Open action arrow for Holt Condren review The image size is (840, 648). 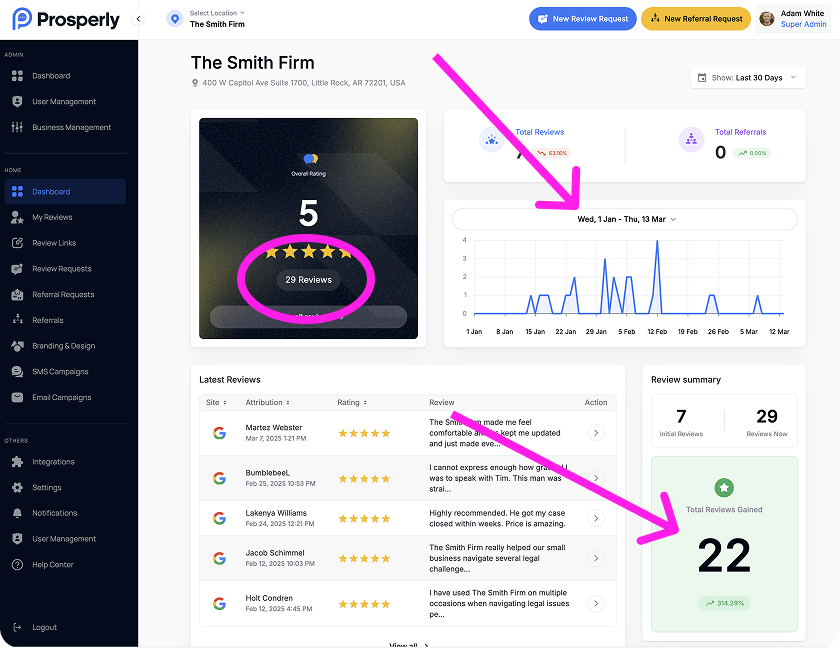point(596,604)
